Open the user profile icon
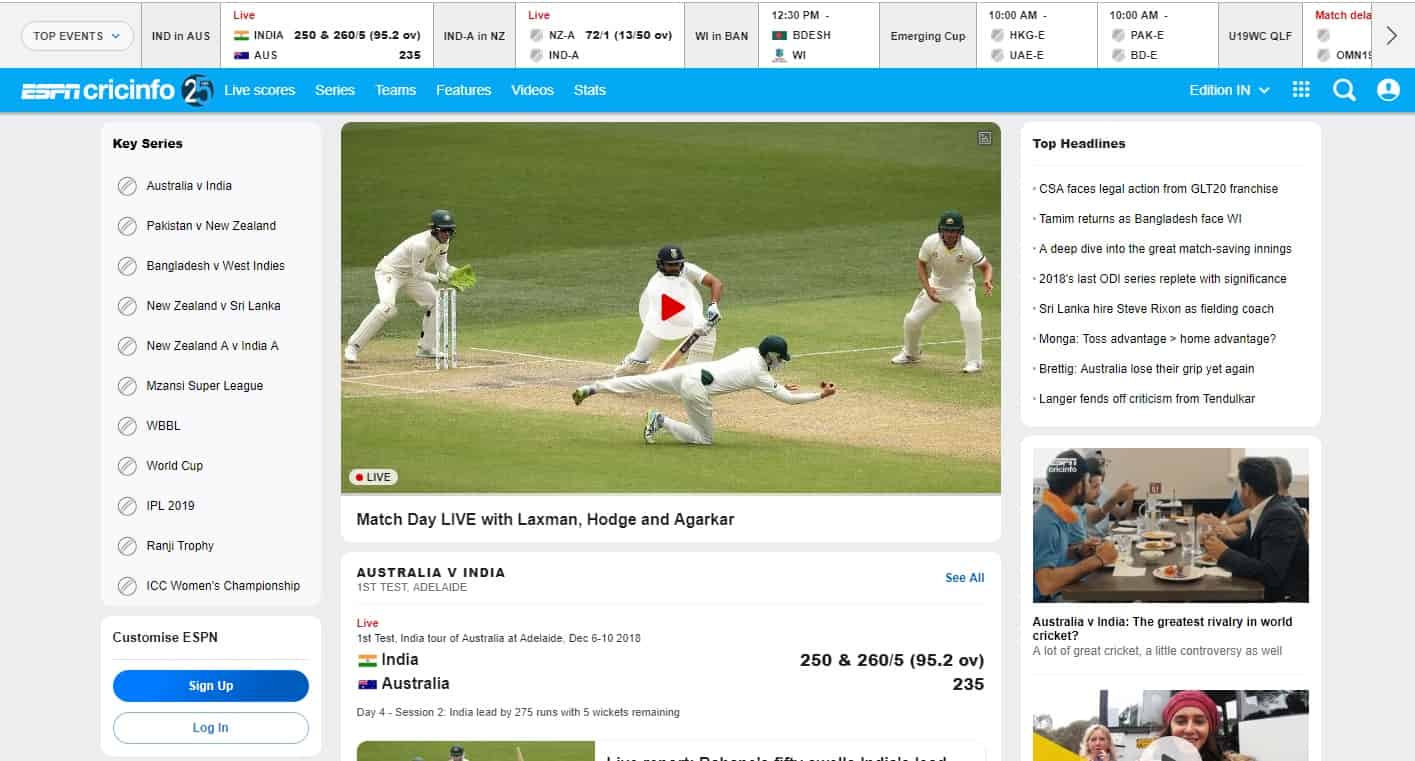1415x761 pixels. (x=1388, y=90)
